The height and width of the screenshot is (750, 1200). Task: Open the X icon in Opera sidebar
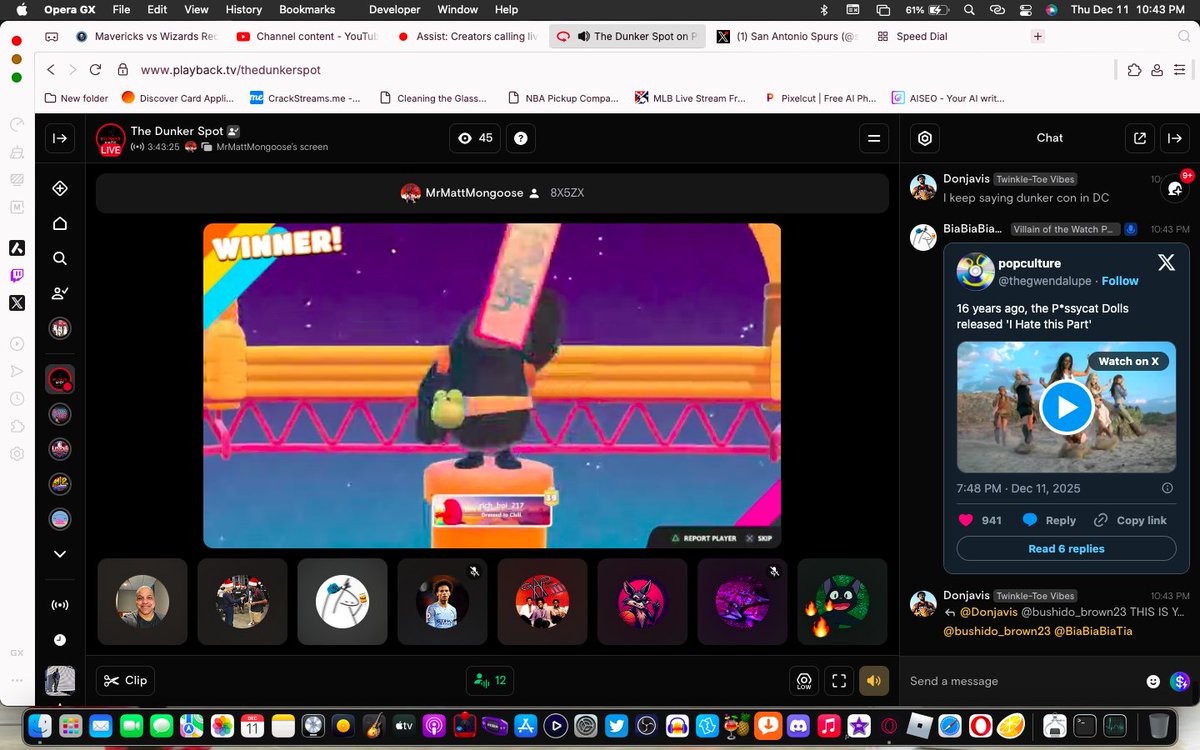[x=17, y=302]
